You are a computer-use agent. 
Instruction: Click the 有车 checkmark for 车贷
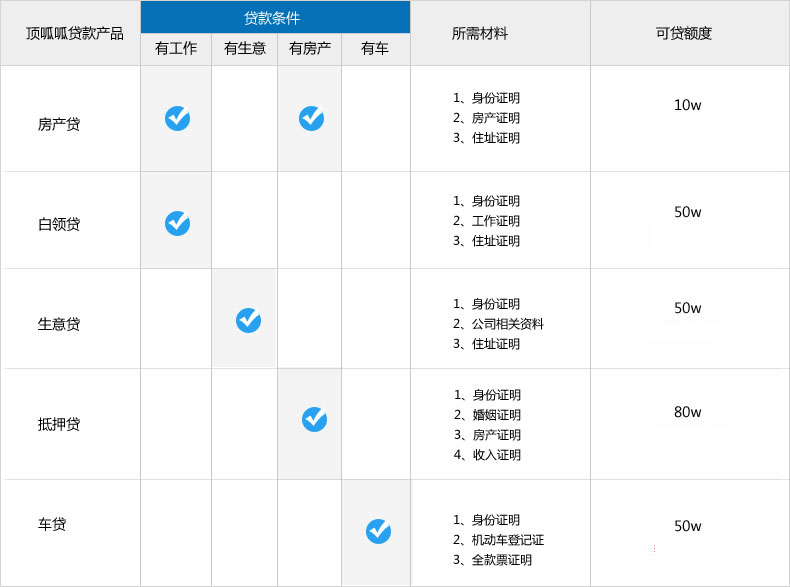[x=378, y=531]
